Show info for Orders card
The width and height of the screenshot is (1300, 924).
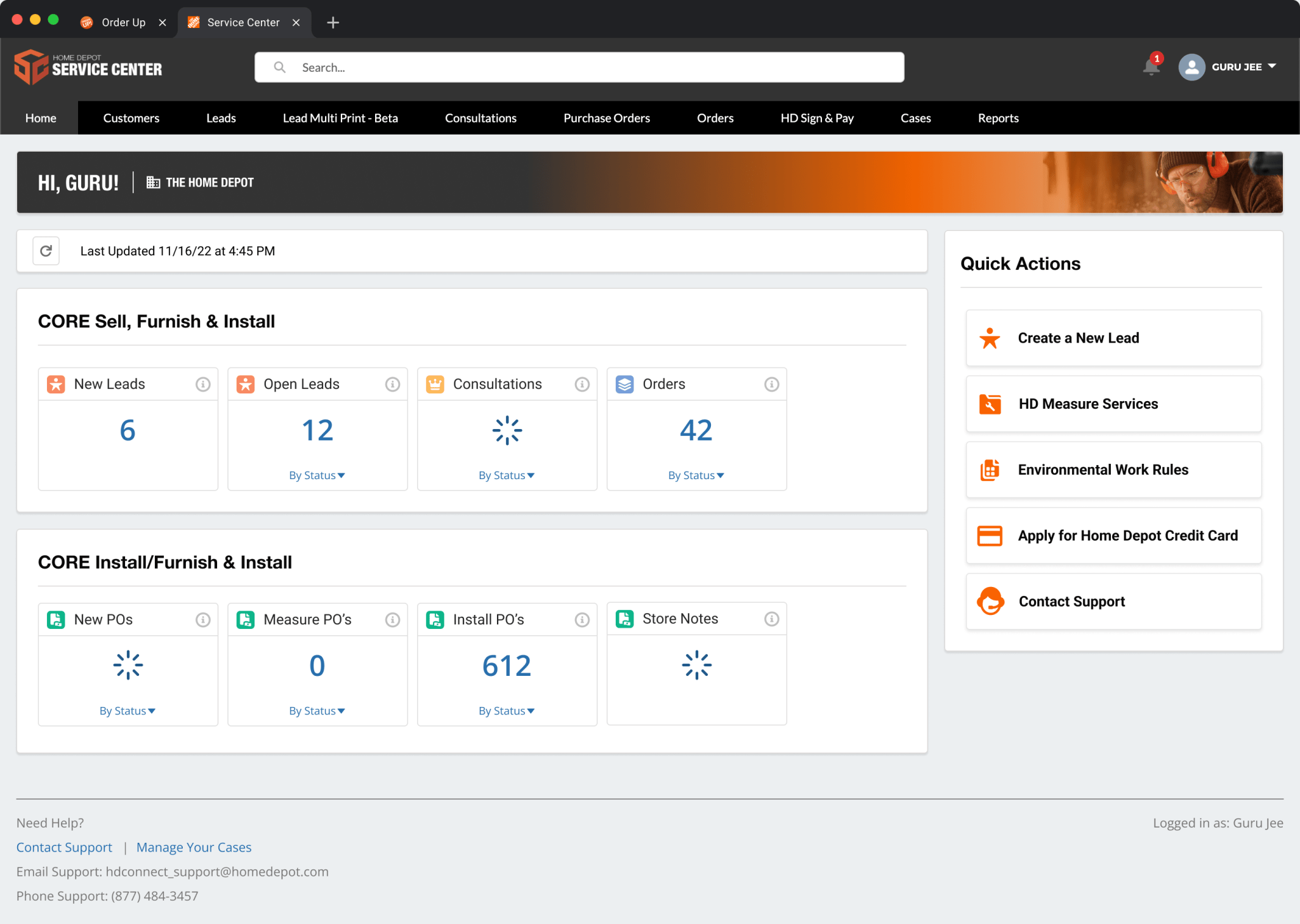click(x=772, y=385)
